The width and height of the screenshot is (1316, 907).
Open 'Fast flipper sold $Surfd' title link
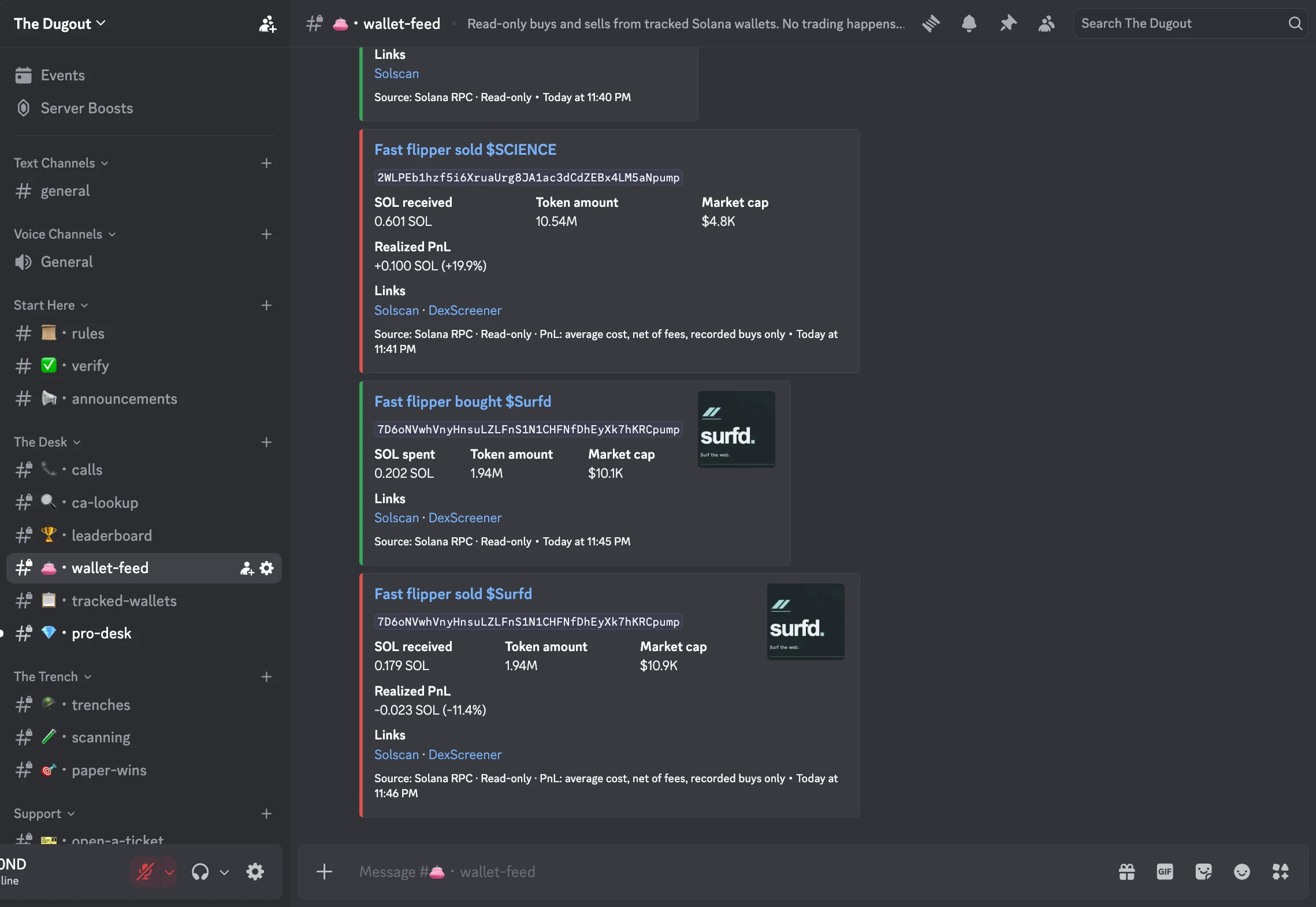click(x=453, y=594)
